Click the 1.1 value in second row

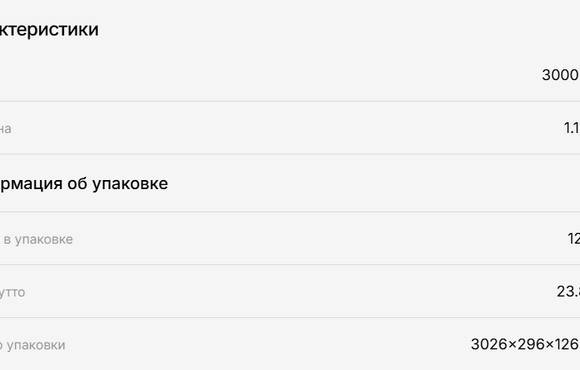572,128
